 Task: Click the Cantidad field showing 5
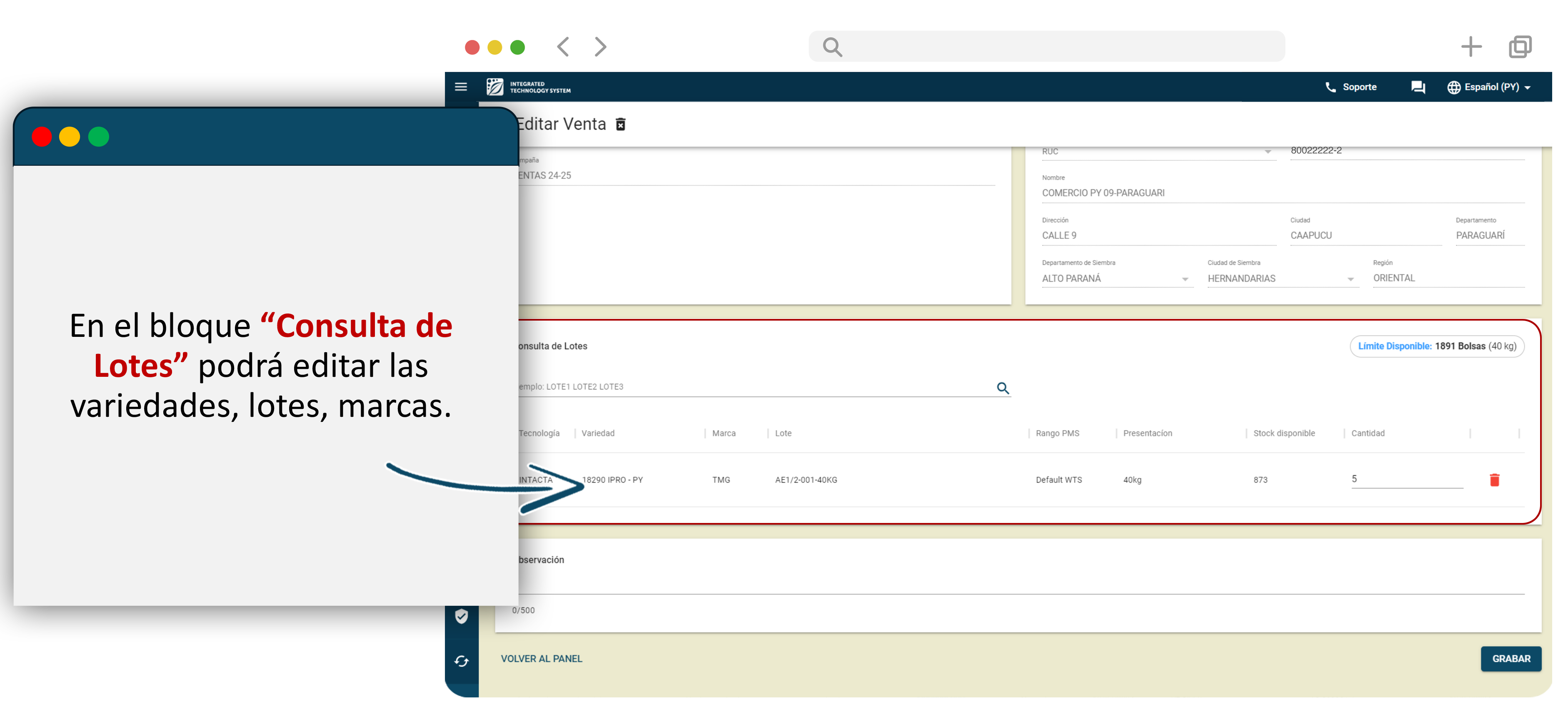tap(1406, 480)
